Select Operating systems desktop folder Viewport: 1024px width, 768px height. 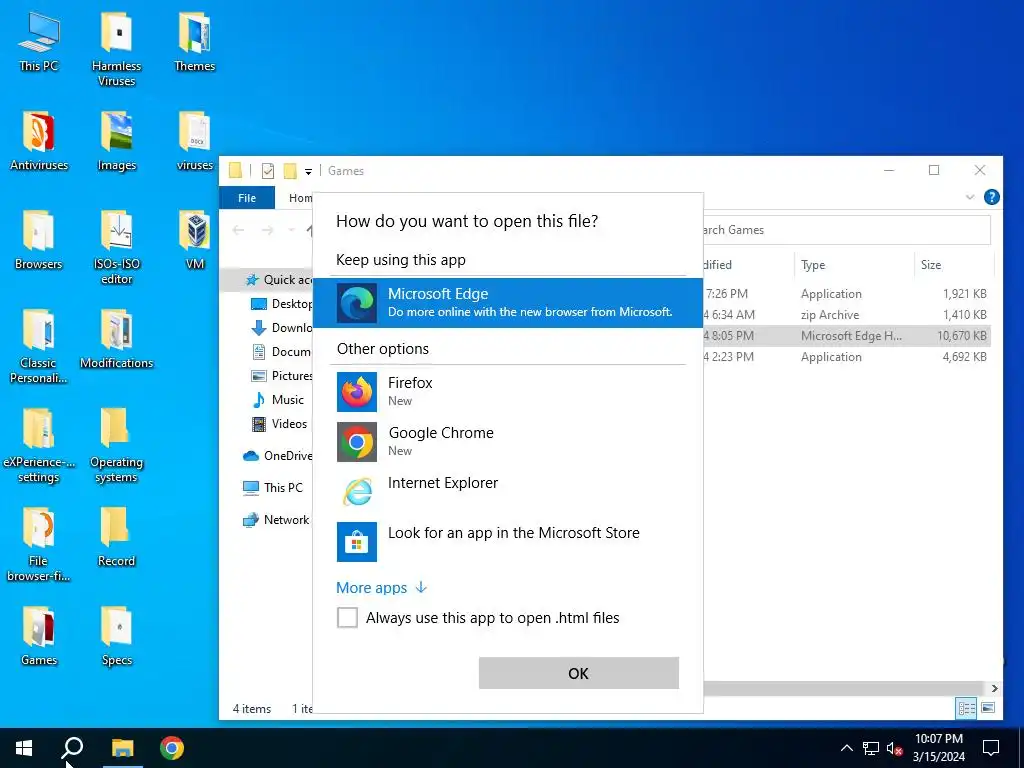point(117,446)
